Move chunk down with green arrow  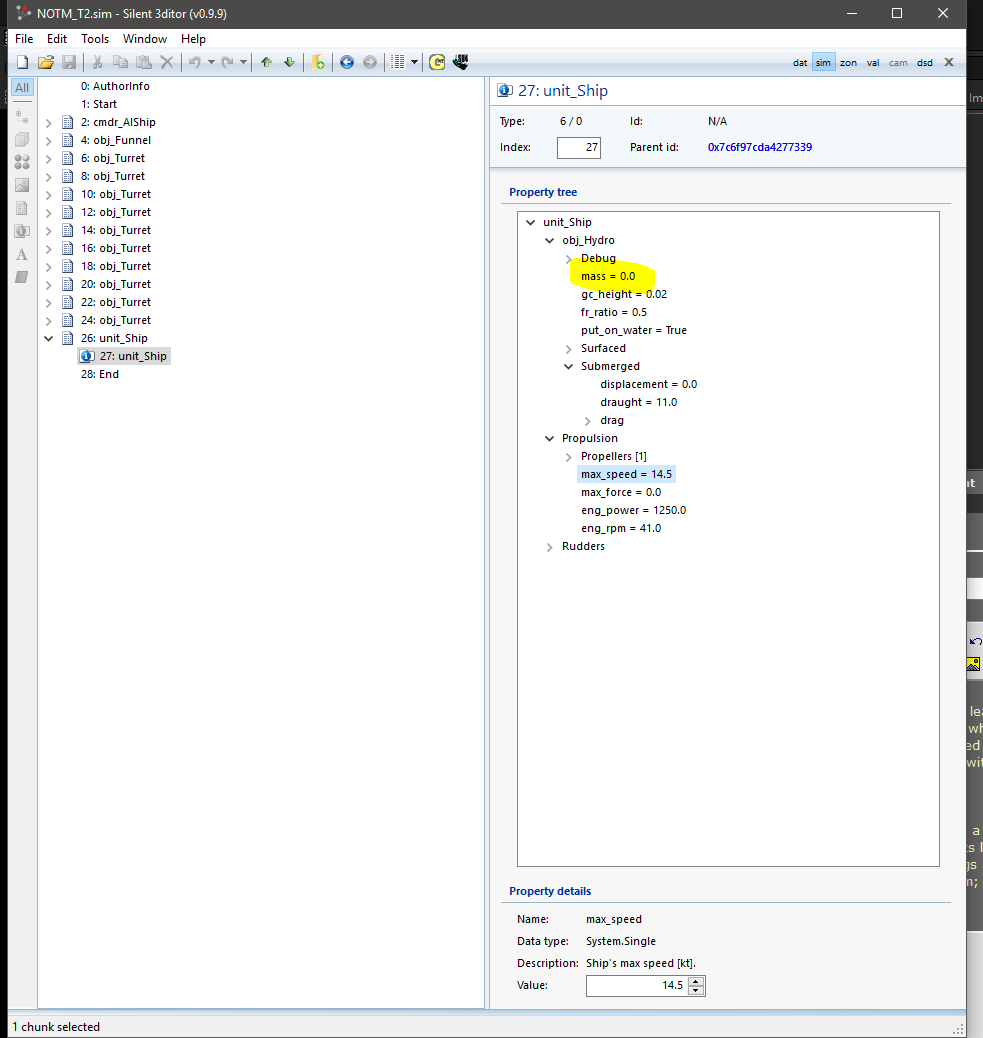(289, 62)
